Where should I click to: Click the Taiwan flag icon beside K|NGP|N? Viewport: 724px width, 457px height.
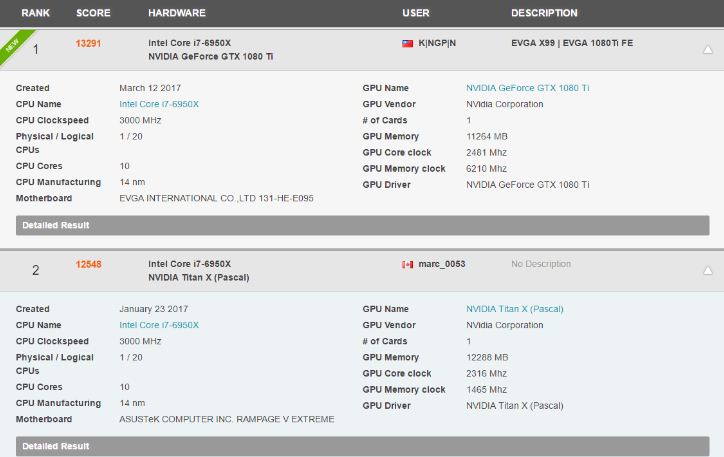407,43
